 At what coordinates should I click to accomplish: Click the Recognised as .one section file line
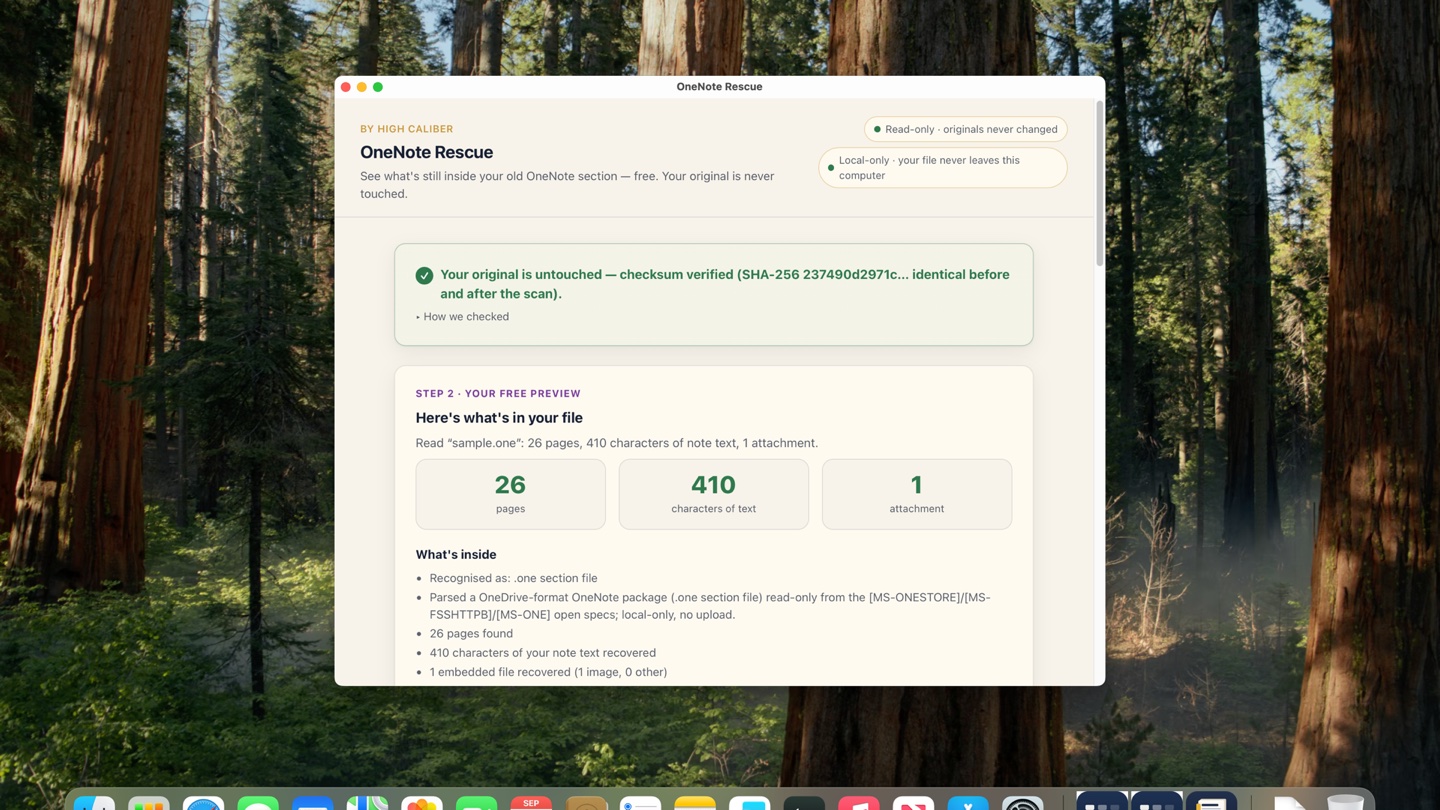click(x=513, y=578)
